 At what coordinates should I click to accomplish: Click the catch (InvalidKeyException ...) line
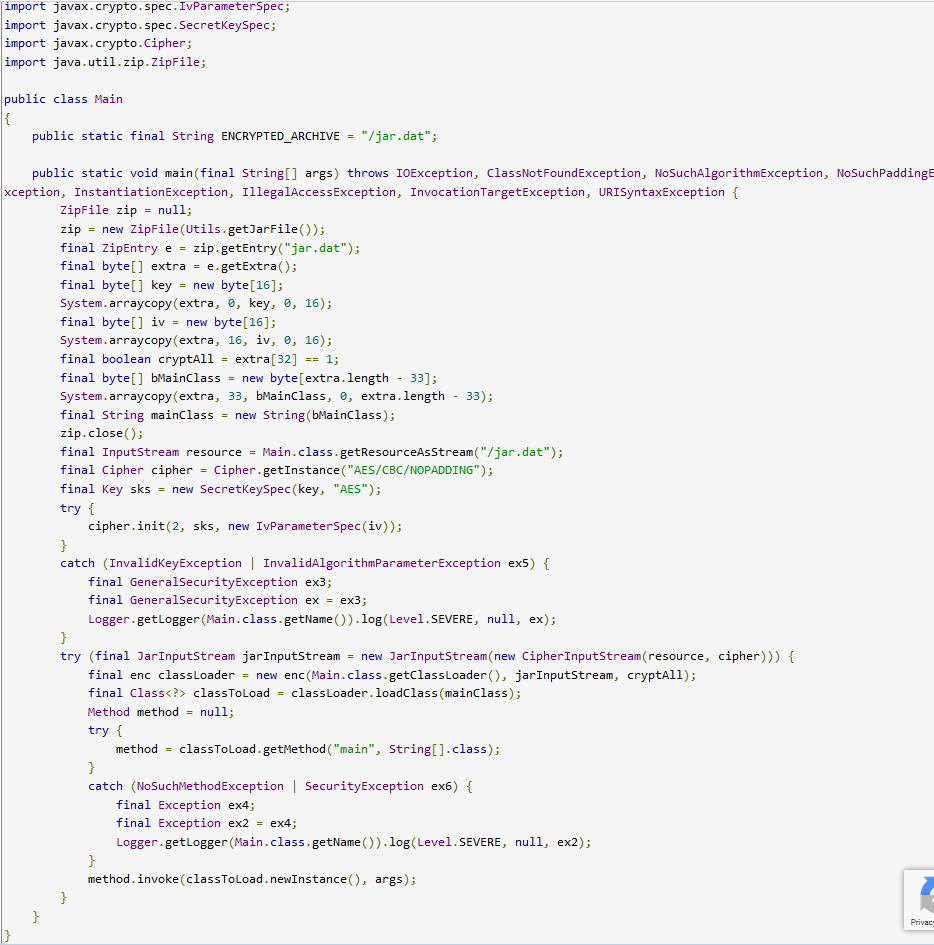304,564
